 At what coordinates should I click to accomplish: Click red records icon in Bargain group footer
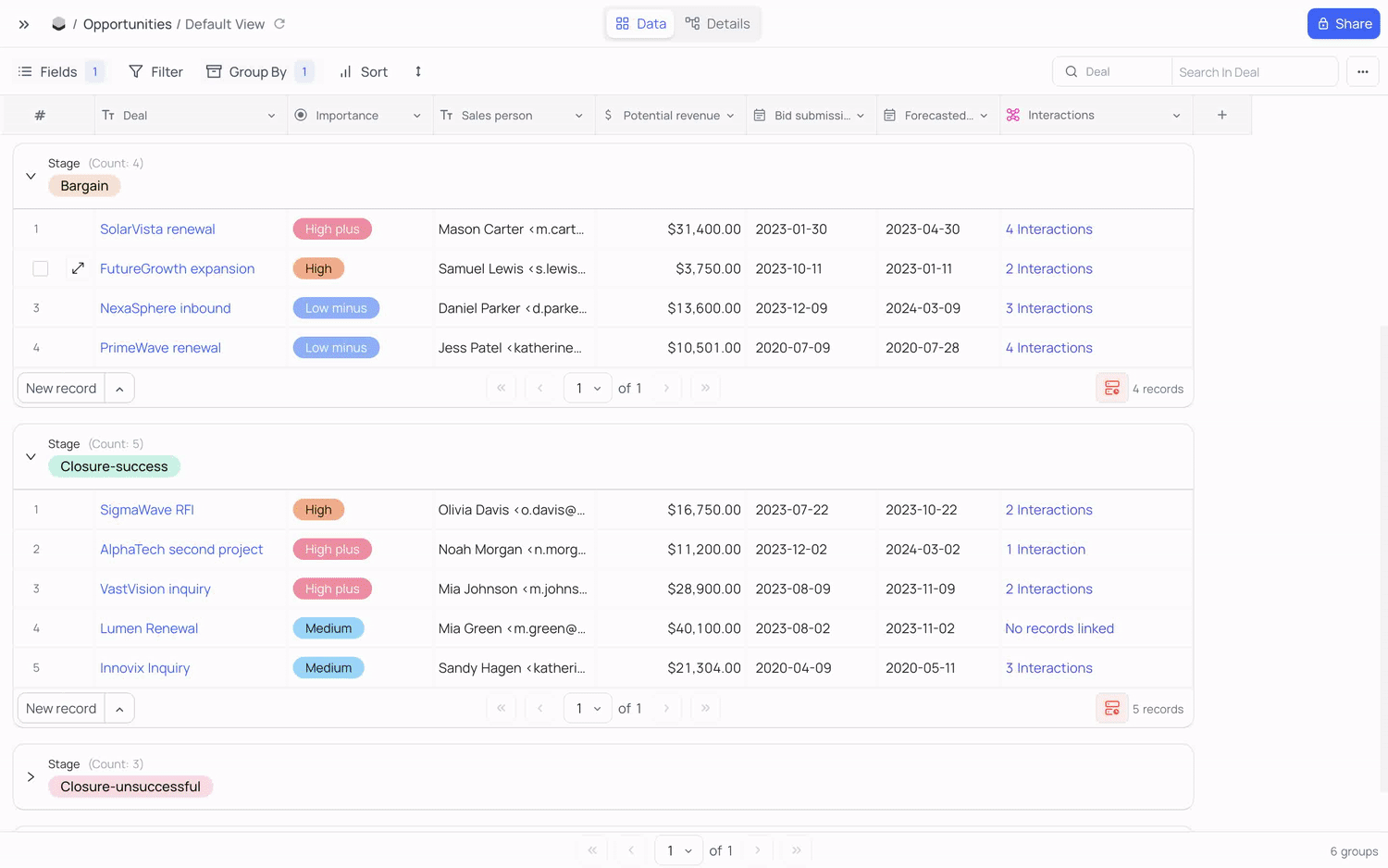click(1111, 389)
